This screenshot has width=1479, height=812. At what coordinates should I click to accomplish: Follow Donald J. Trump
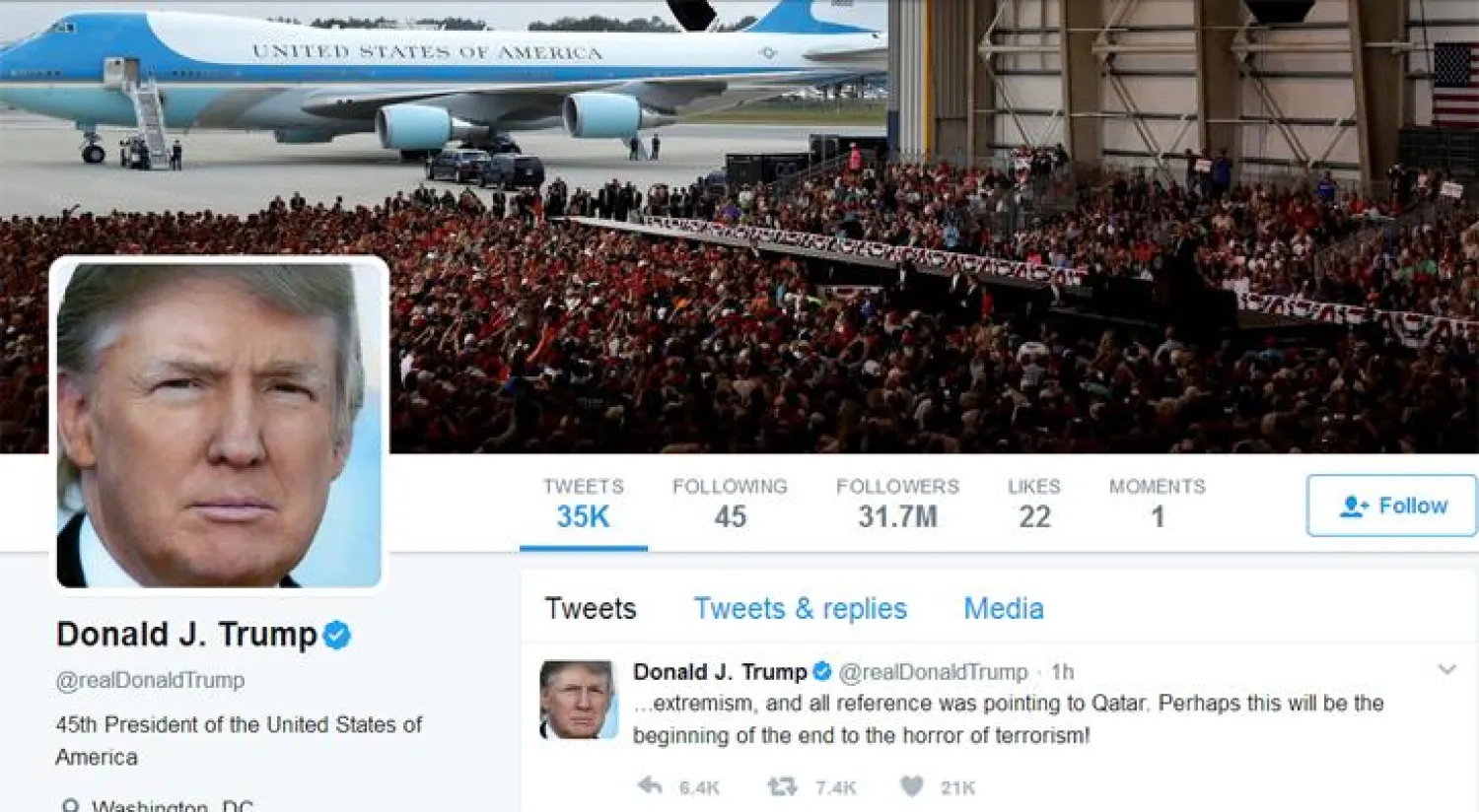click(x=1392, y=506)
